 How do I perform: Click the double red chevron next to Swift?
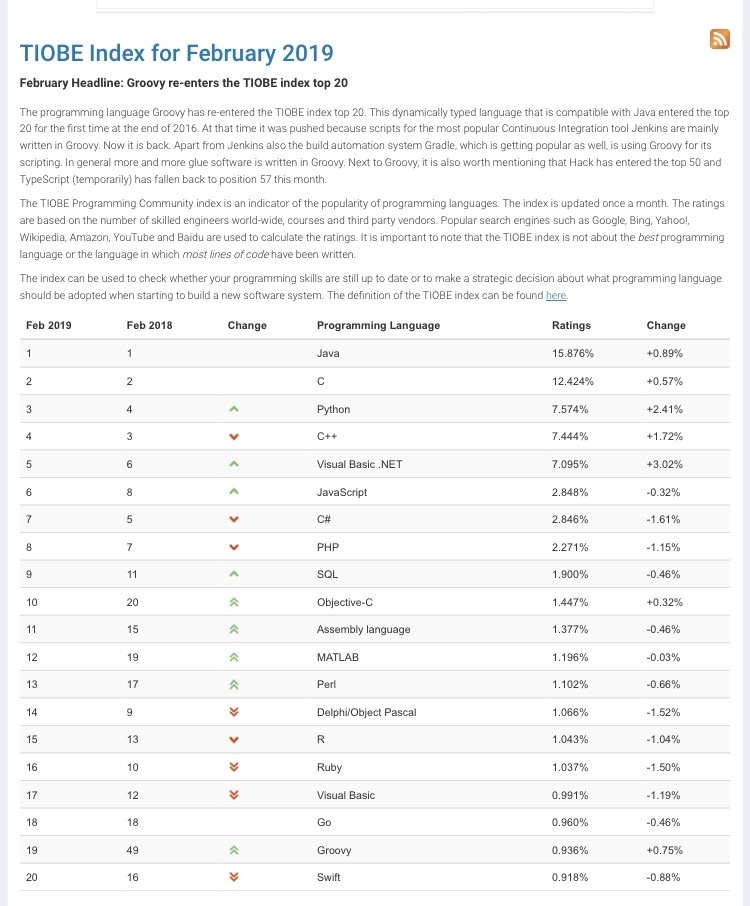233,877
